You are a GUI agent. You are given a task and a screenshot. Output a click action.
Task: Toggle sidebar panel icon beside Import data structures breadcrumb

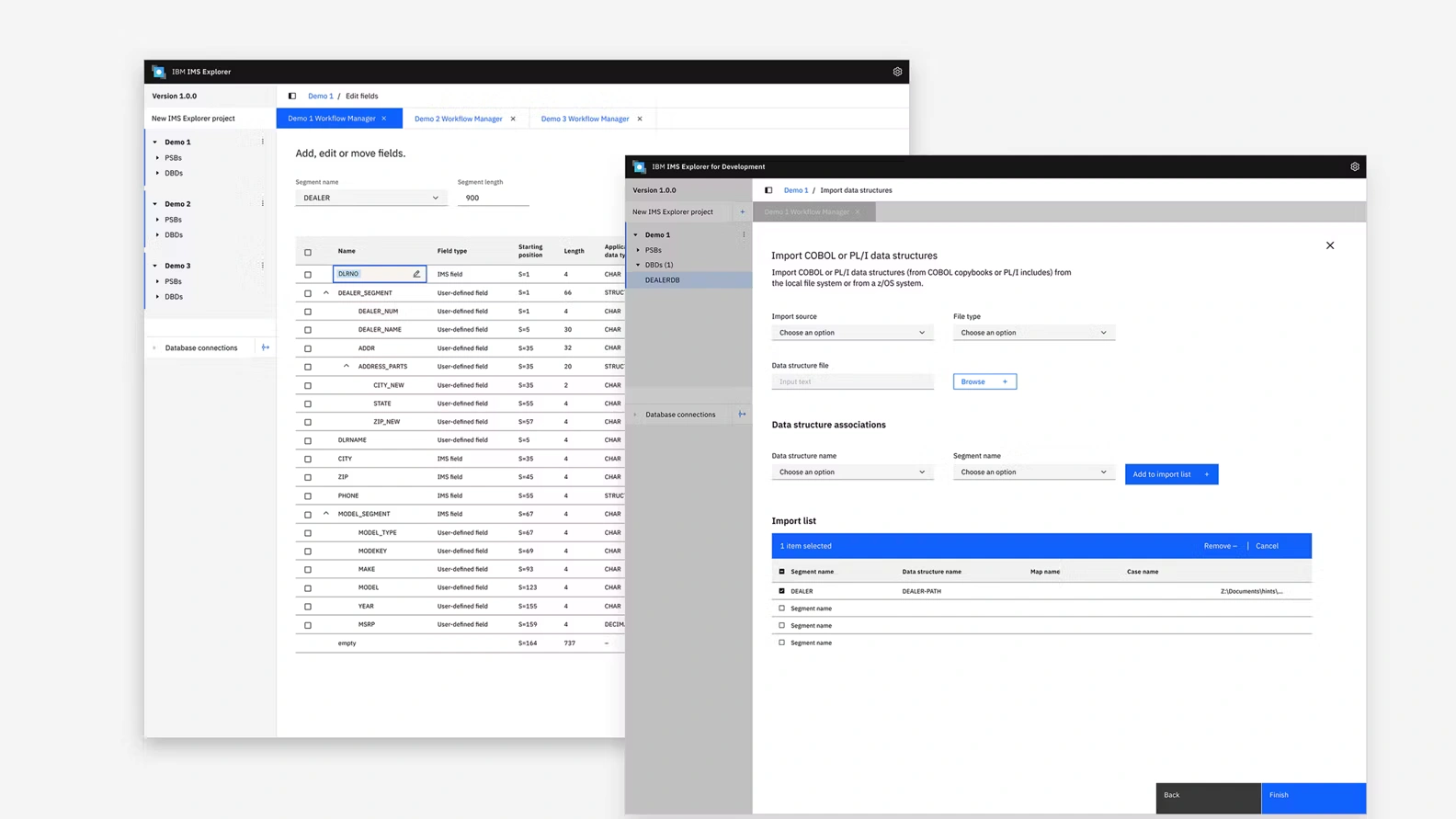tap(768, 190)
